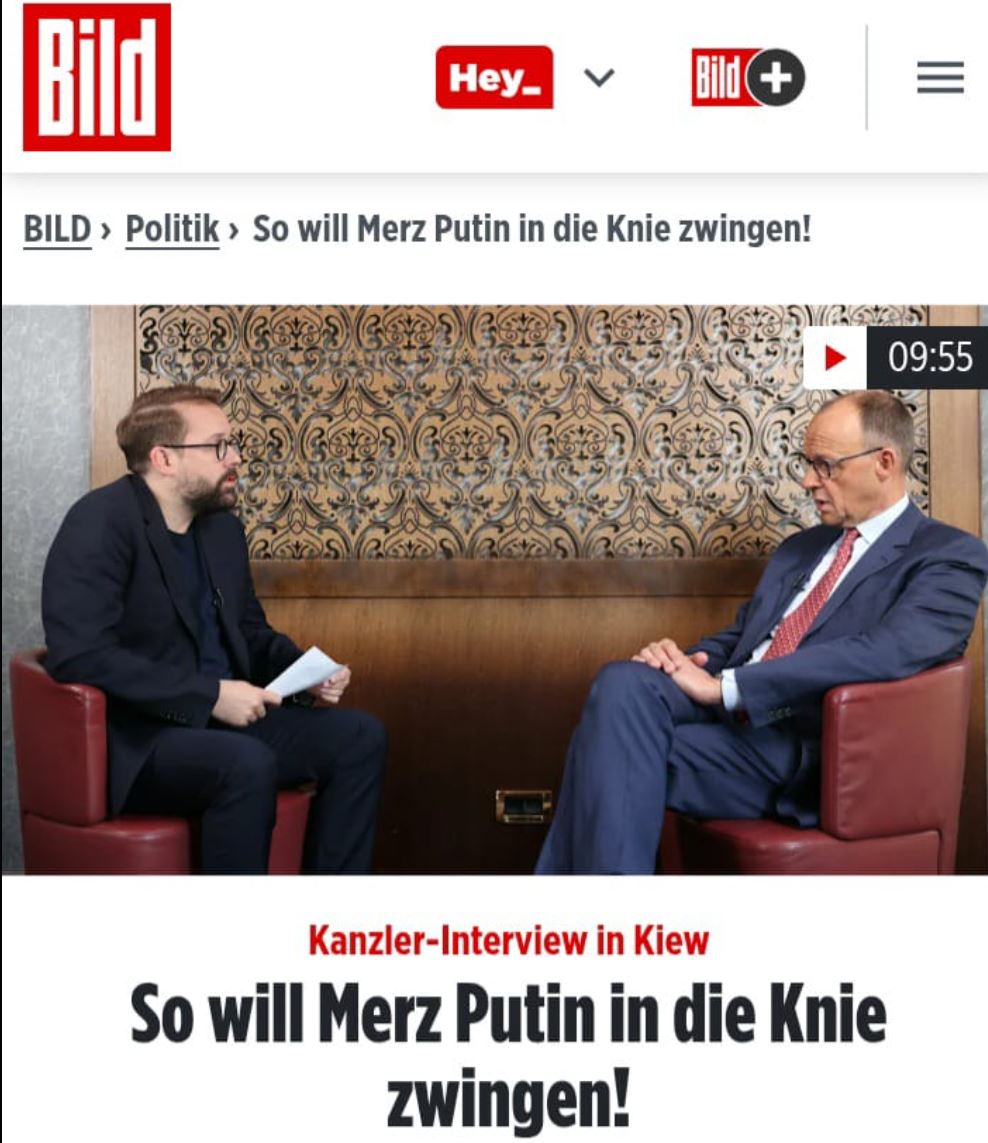This screenshot has height=1143, width=988.
Task: Open the hamburger navigation menu
Action: tap(941, 77)
